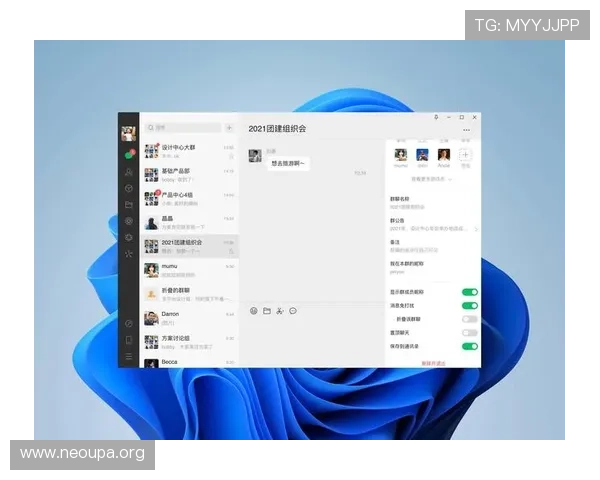Open 基础产品部 conversation
The width and height of the screenshot is (600, 480).
click(189, 175)
